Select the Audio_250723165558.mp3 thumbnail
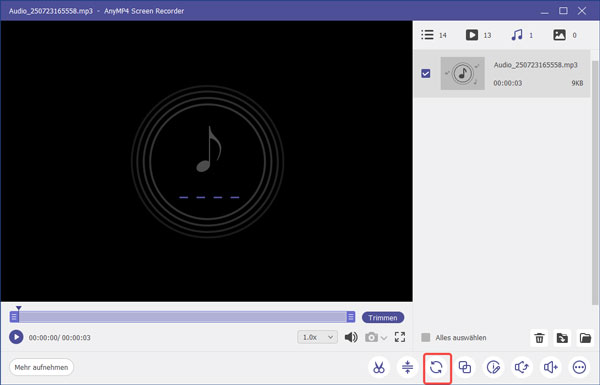Image resolution: width=600 pixels, height=385 pixels. click(462, 73)
